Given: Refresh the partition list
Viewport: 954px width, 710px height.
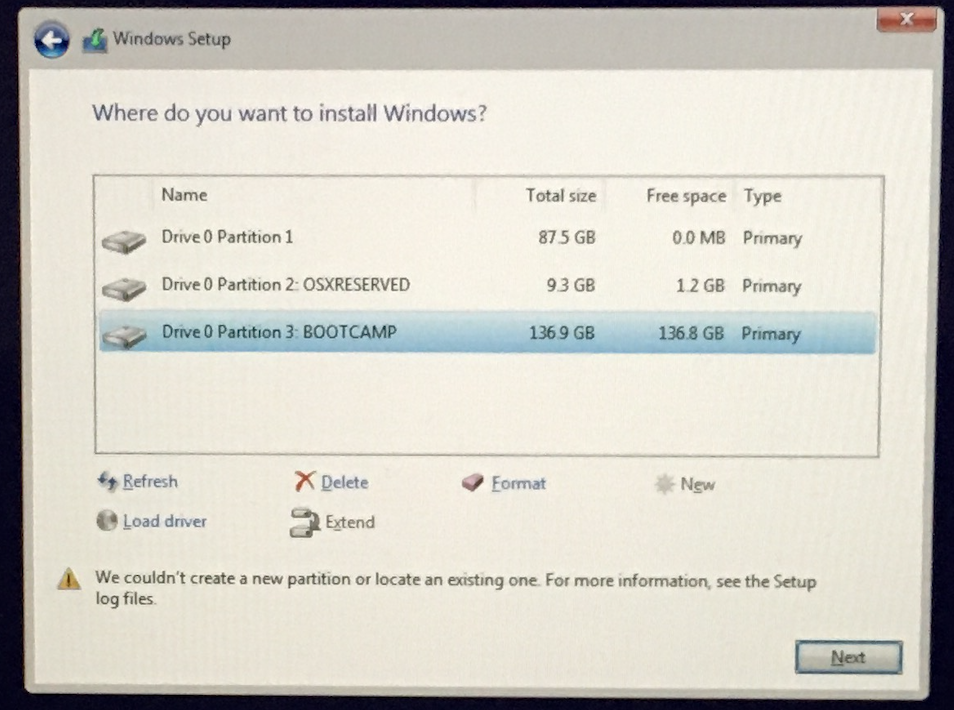Looking at the screenshot, I should pos(150,481).
